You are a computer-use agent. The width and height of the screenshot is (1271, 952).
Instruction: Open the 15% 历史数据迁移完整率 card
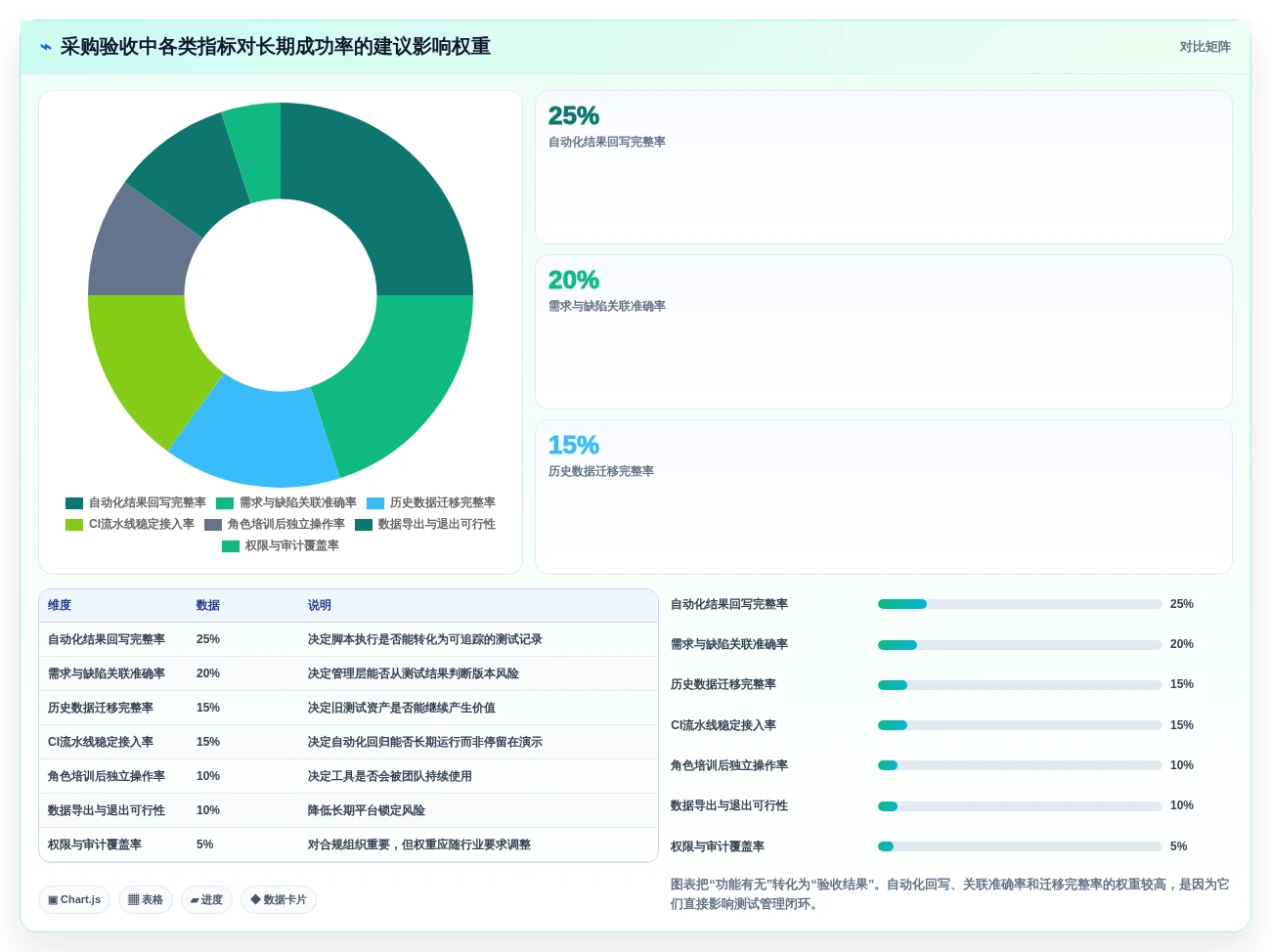point(884,497)
